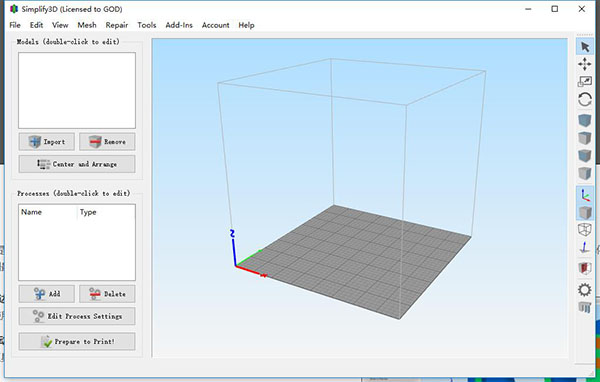Viewport: 600px width, 382px height.
Task: Open the cross section view tool
Action: [585, 268]
